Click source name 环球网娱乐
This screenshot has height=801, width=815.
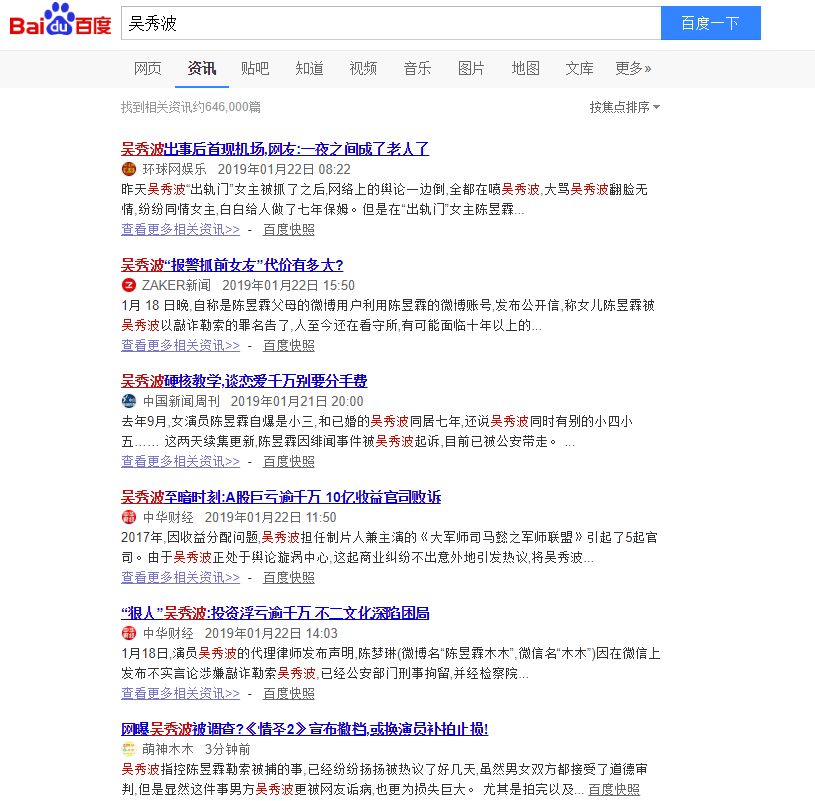tap(174, 169)
